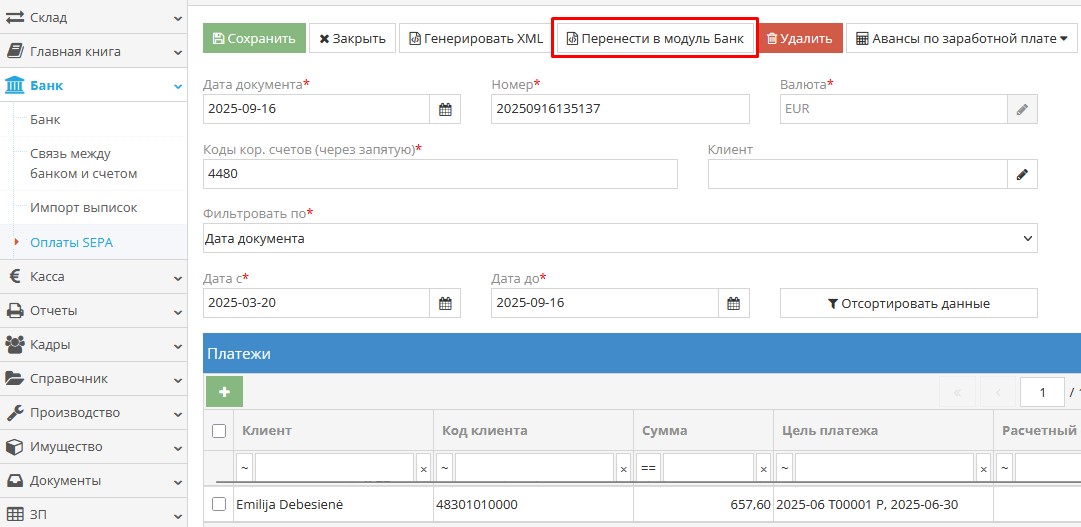The width and height of the screenshot is (1081, 527).
Task: Open Импорт выписок in sidebar
Action: coord(83,208)
